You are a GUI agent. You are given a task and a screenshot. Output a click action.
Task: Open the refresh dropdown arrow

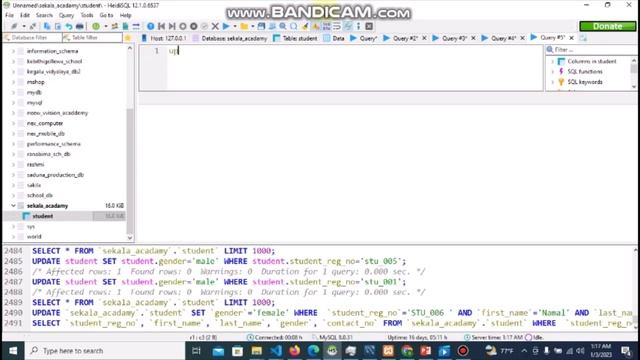(105, 26)
